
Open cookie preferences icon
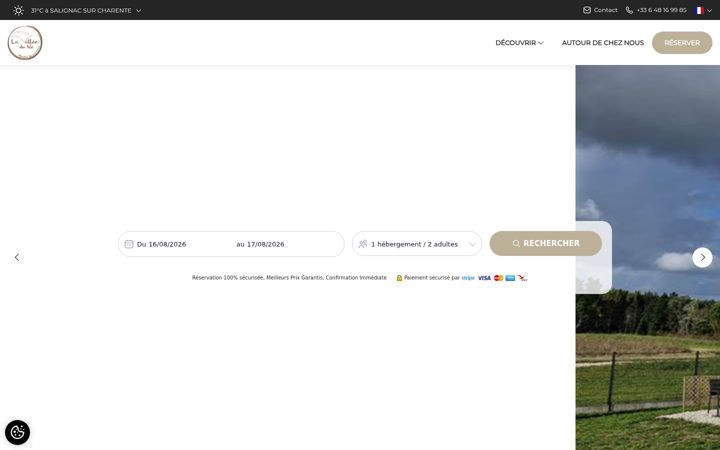pyautogui.click(x=17, y=432)
